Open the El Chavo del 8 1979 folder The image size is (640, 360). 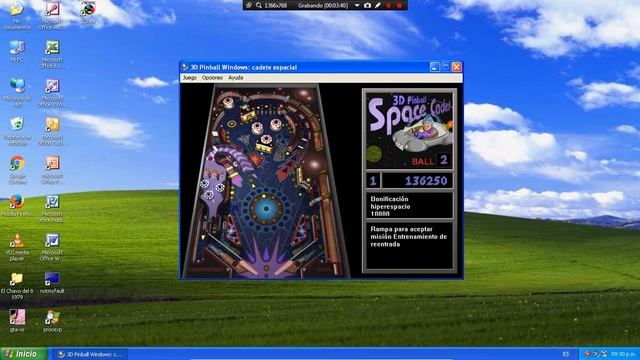pos(17,286)
